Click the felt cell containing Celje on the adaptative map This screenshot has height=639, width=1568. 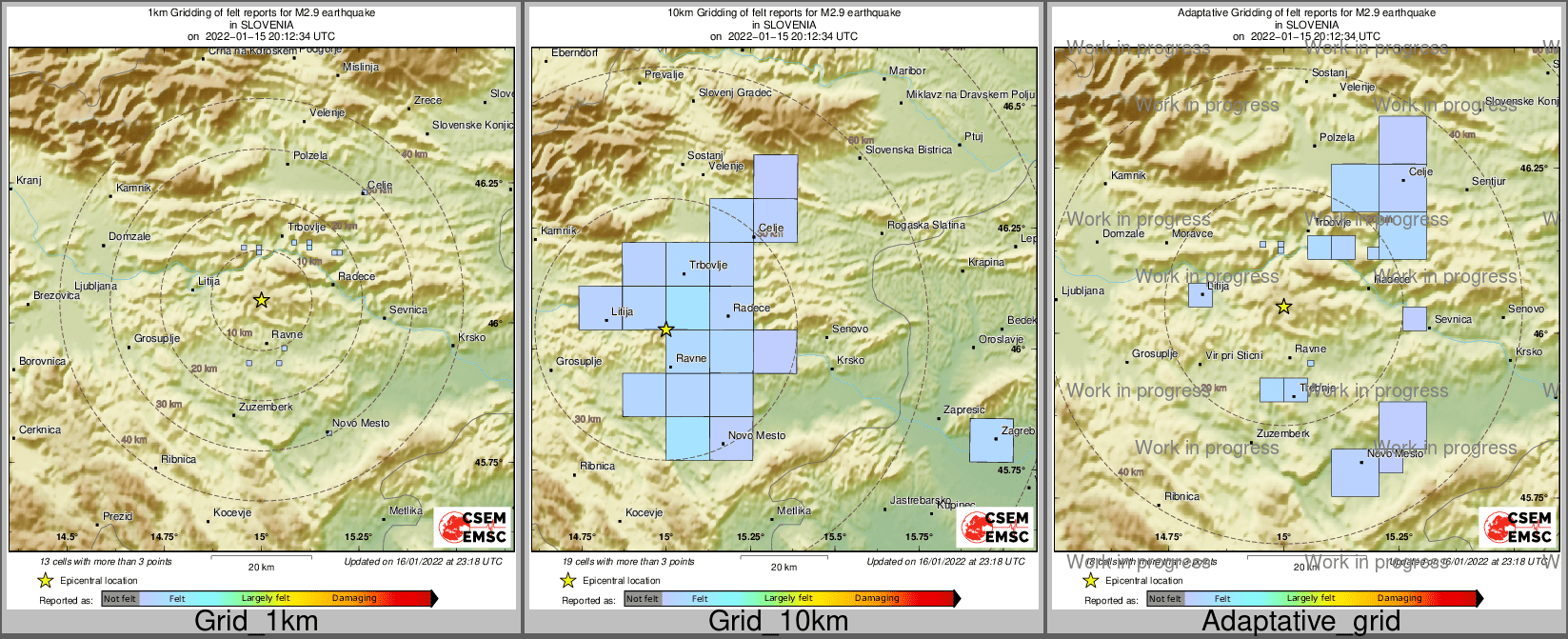pyautogui.click(x=1402, y=188)
